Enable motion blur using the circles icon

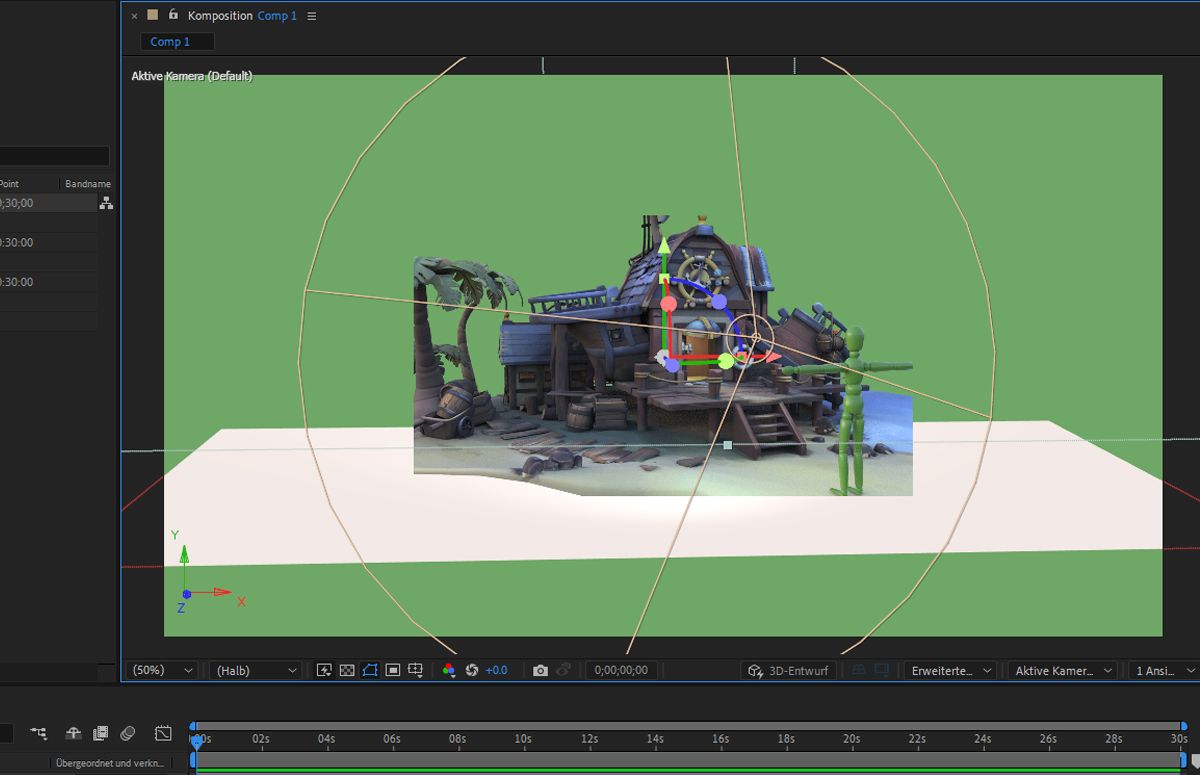click(128, 733)
